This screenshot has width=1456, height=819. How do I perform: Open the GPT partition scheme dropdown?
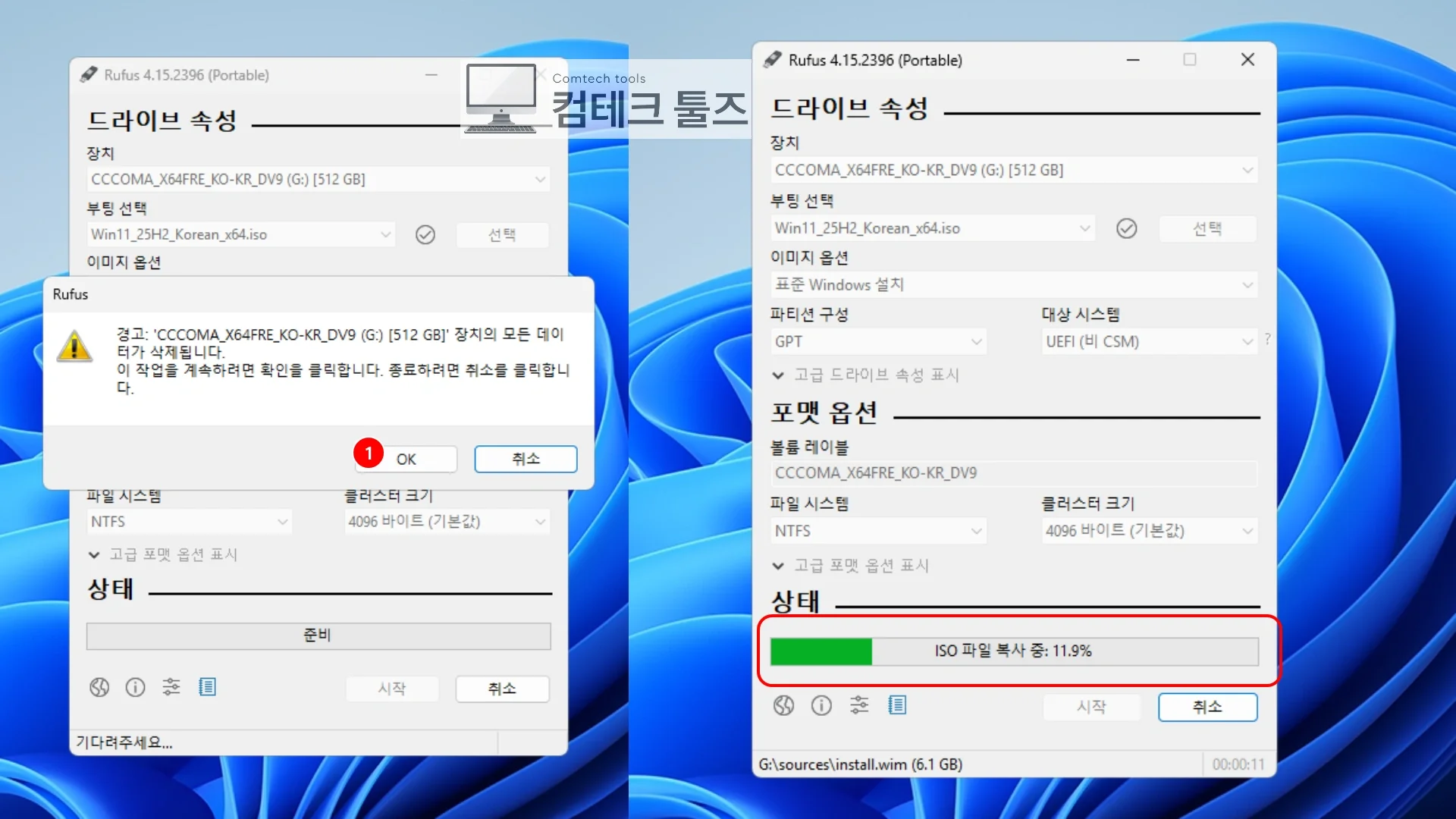coord(878,342)
